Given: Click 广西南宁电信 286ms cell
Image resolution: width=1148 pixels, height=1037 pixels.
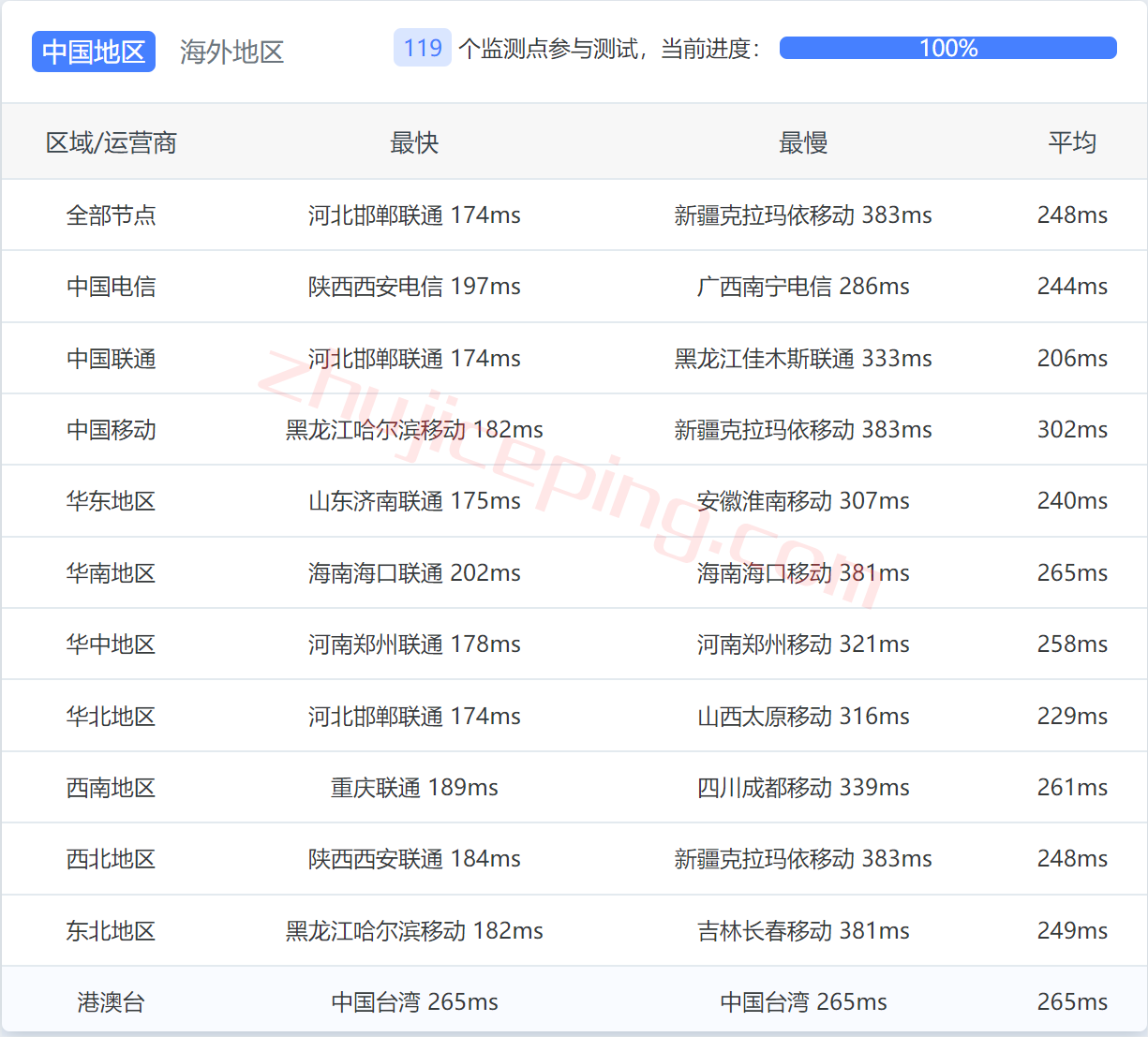Looking at the screenshot, I should (x=803, y=287).
